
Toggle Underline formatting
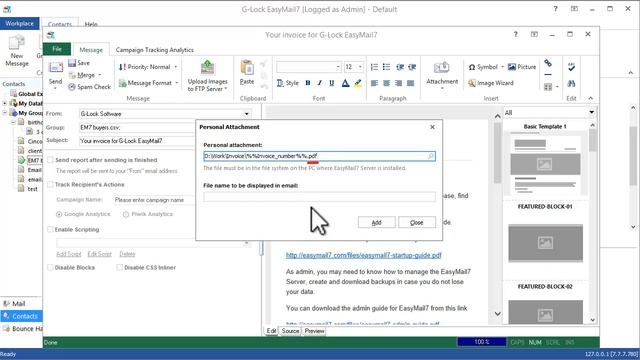(332, 83)
